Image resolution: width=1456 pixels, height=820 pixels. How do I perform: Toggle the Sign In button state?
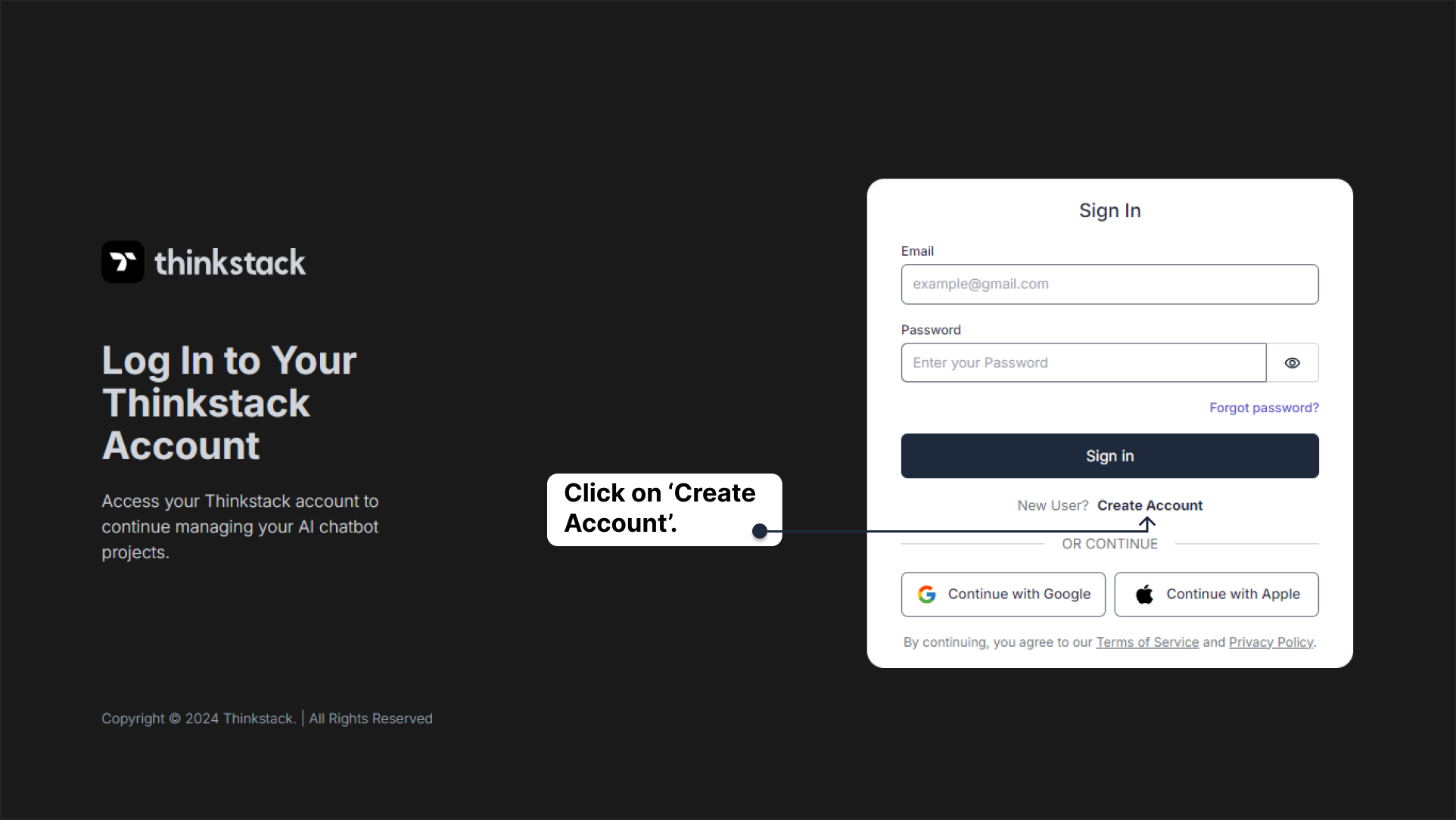(x=1109, y=455)
